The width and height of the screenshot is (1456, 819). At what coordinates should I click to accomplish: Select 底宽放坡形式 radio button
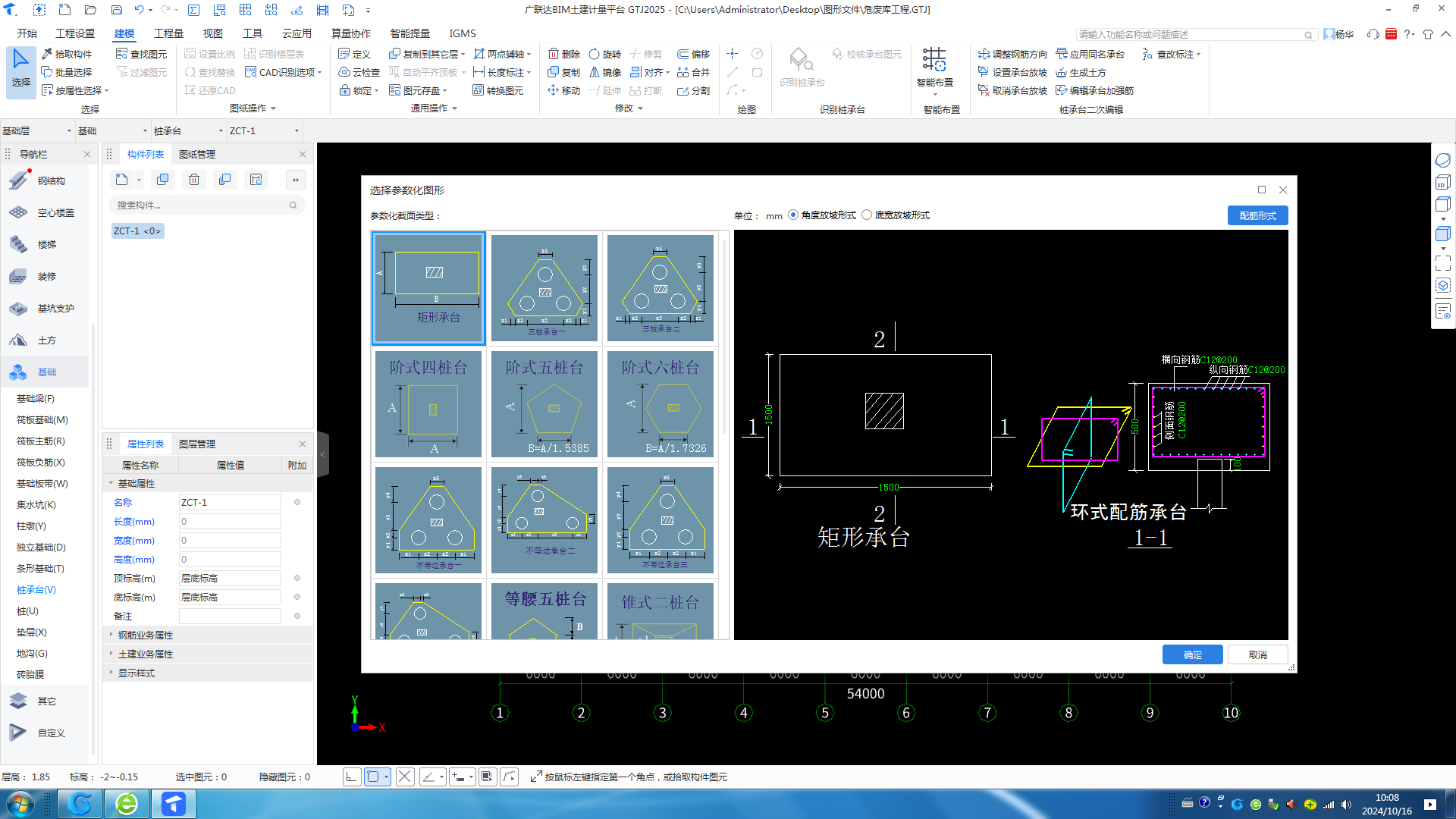coord(867,215)
